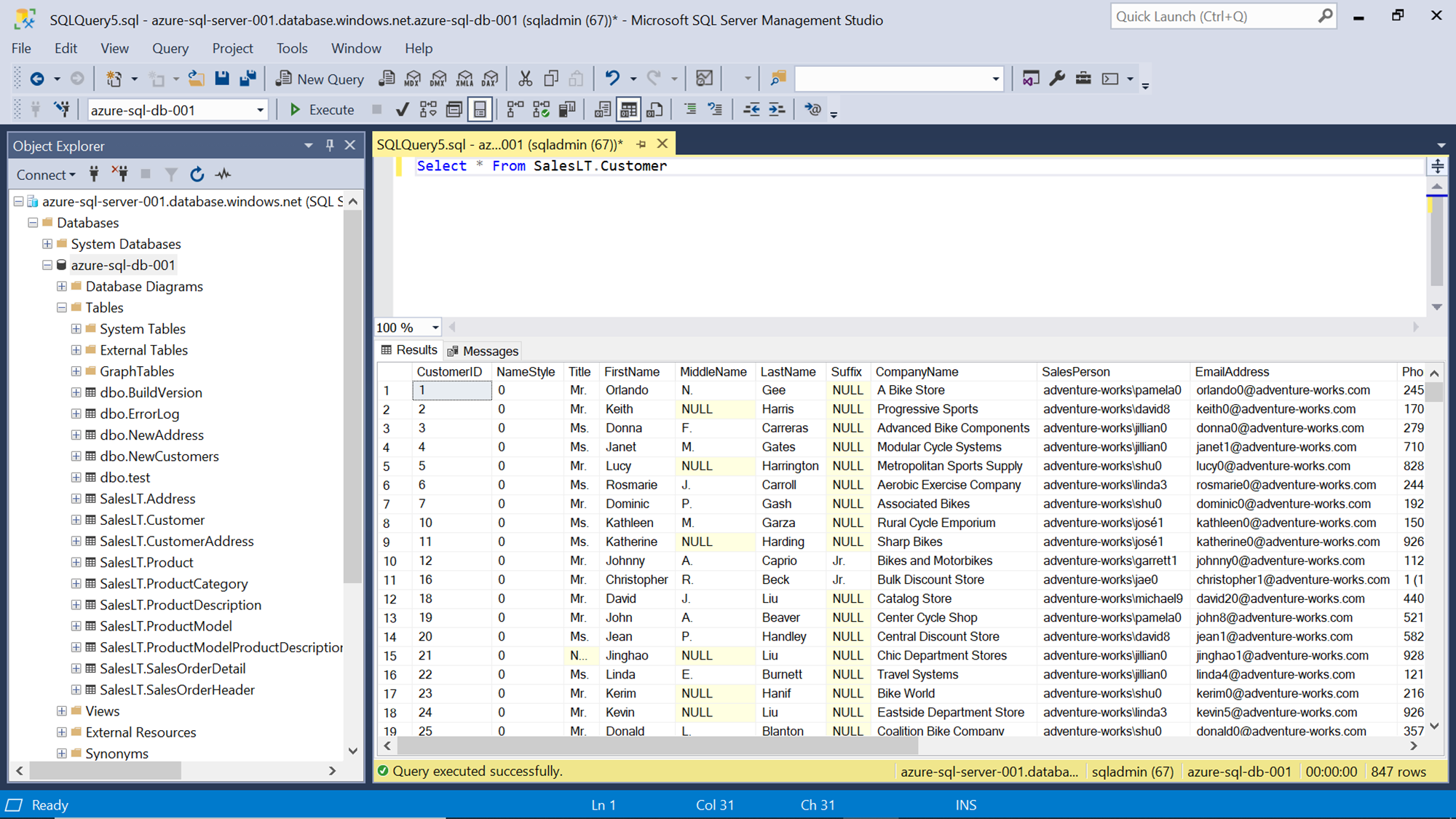Expand the SalesLT.Customer table node
1456x819 pixels.
[76, 520]
